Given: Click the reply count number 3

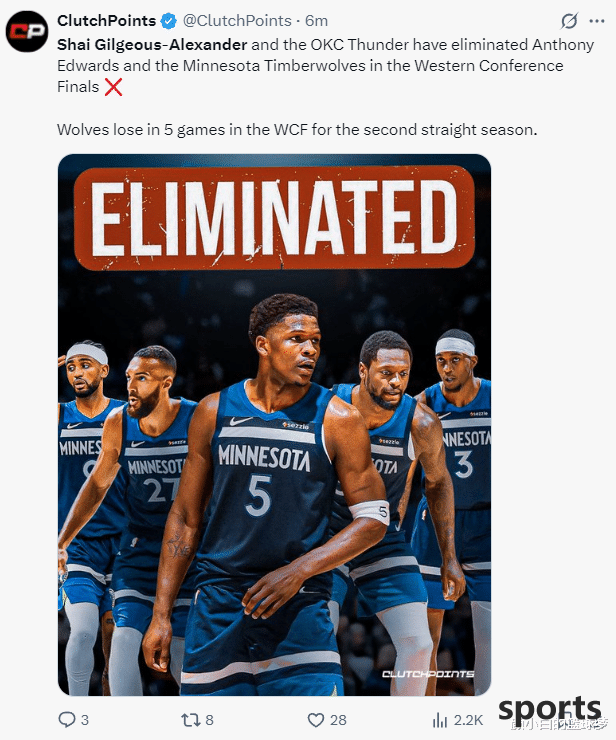Looking at the screenshot, I should click(84, 720).
